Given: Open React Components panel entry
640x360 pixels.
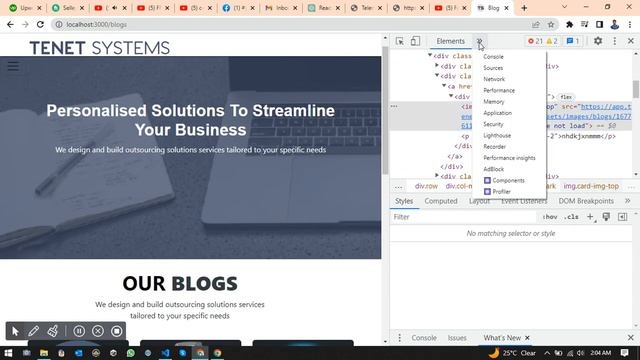Looking at the screenshot, I should (504, 180).
